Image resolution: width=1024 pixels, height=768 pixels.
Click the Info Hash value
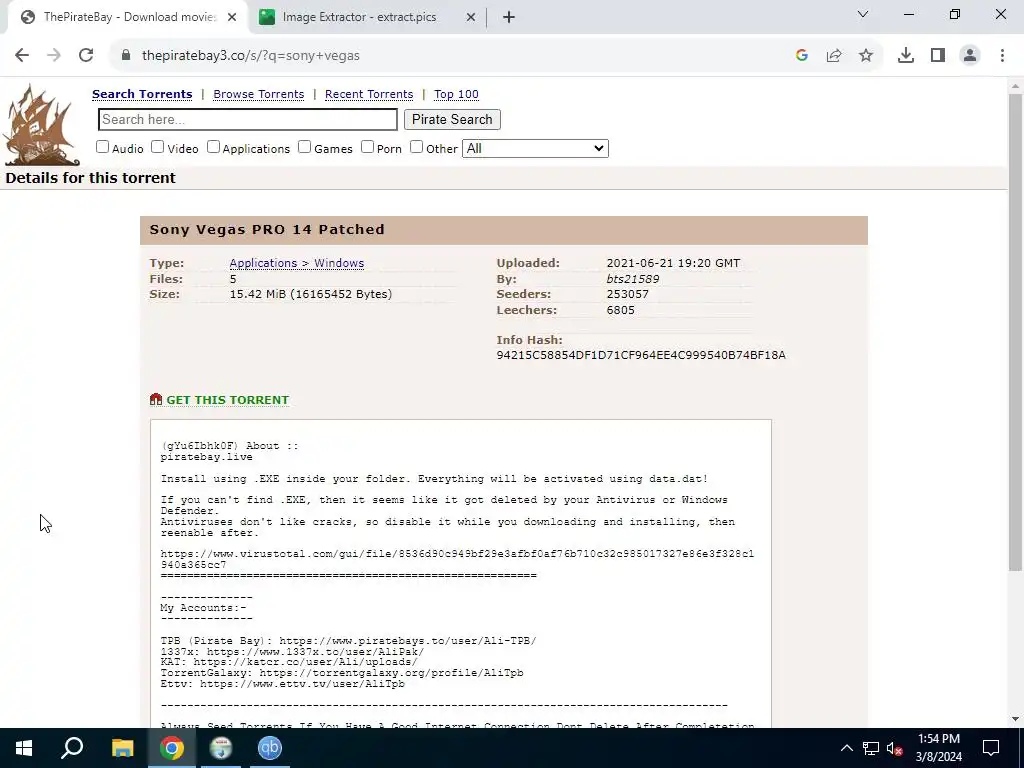tap(641, 355)
